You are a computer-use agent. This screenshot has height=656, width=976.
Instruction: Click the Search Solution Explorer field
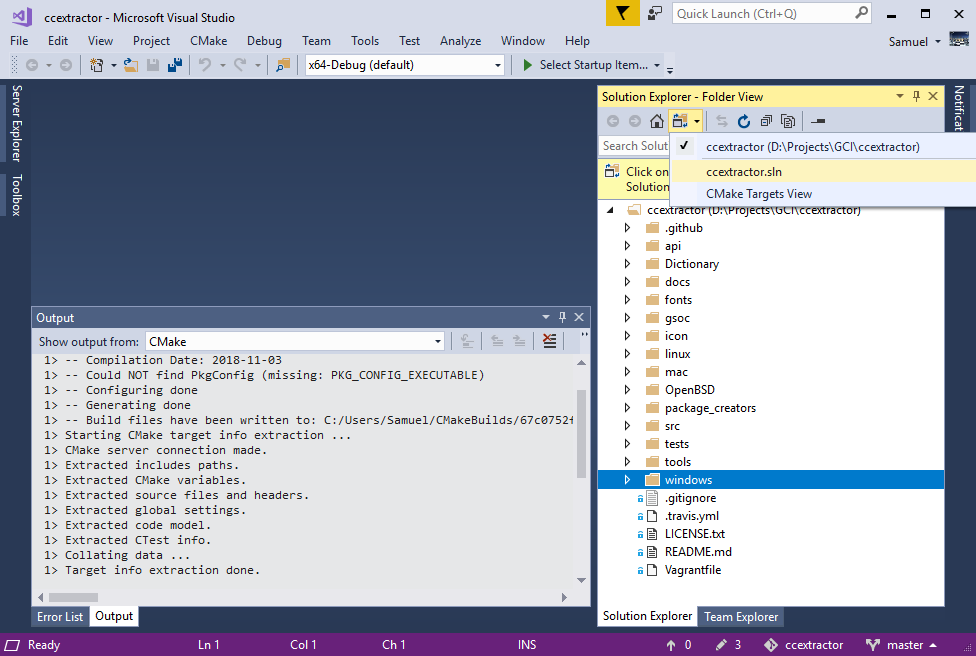coord(634,146)
